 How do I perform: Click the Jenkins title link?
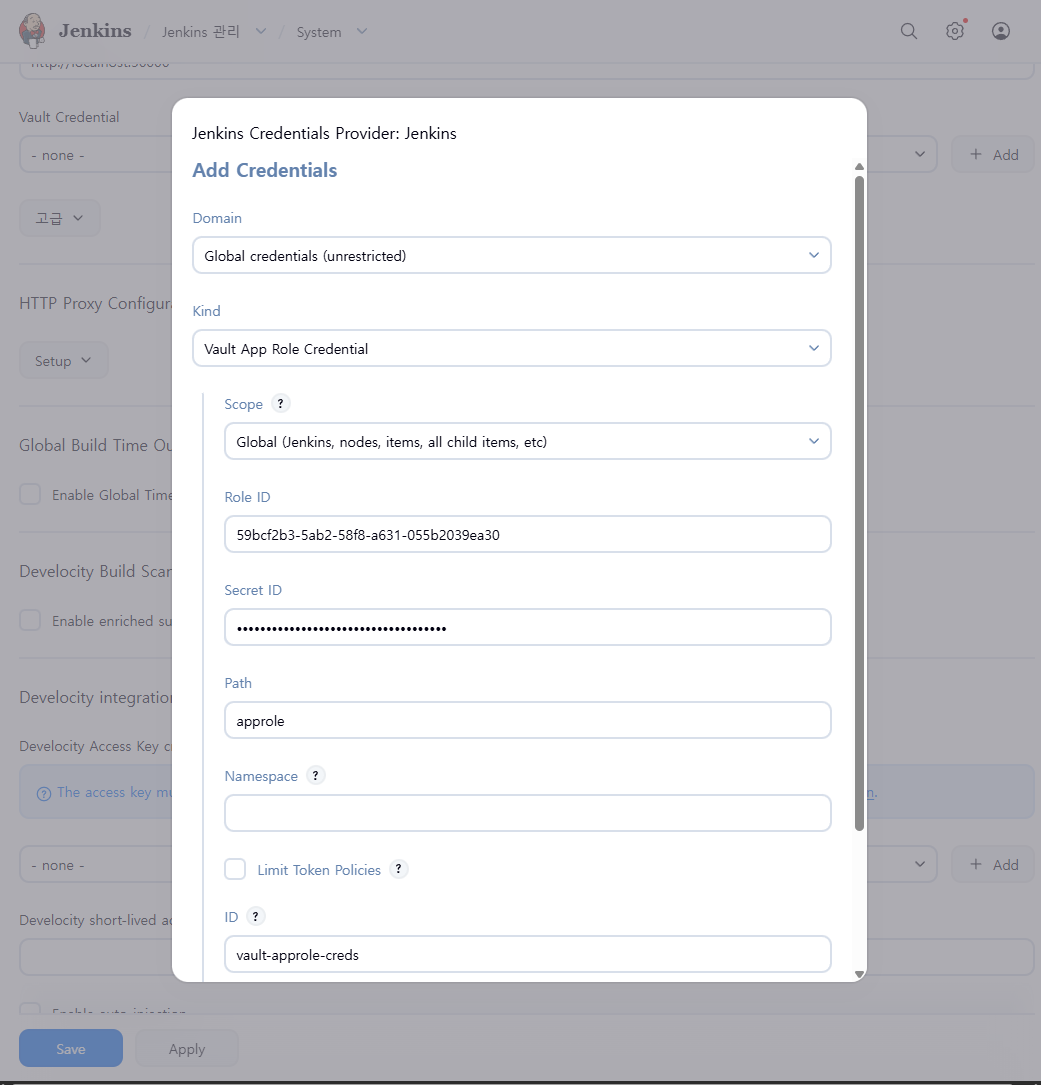(x=95, y=31)
